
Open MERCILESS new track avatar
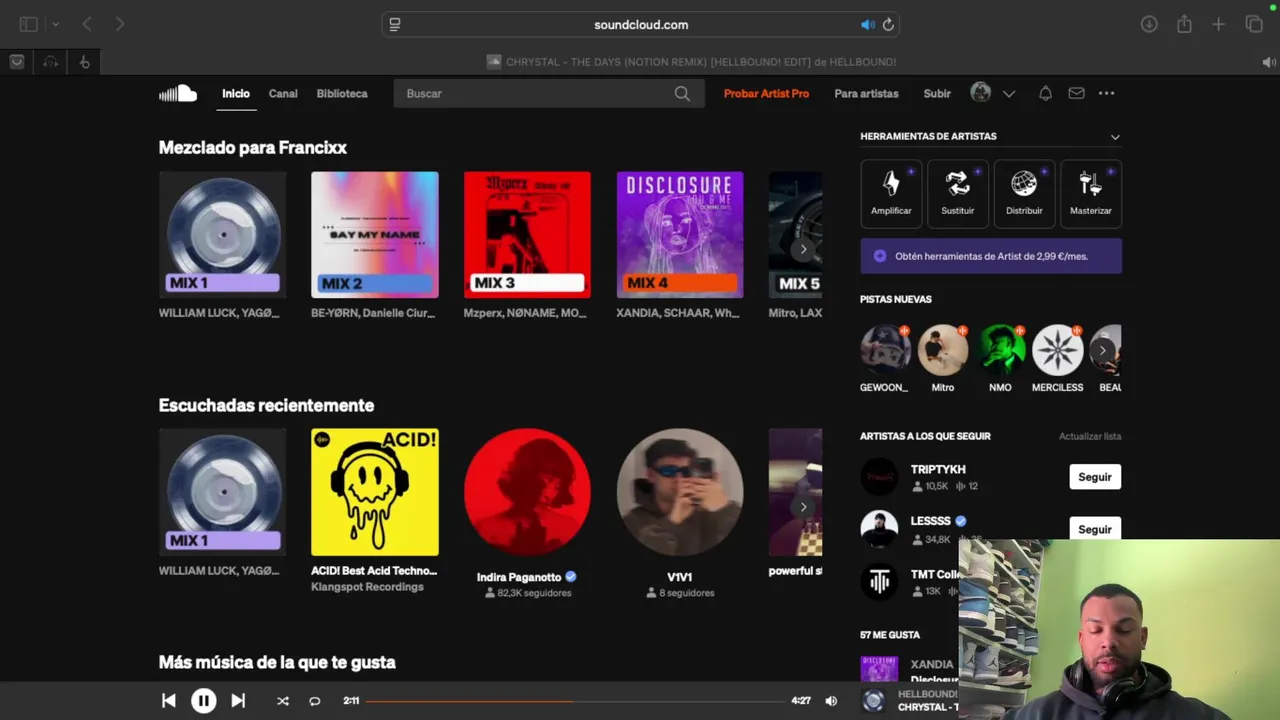1057,349
